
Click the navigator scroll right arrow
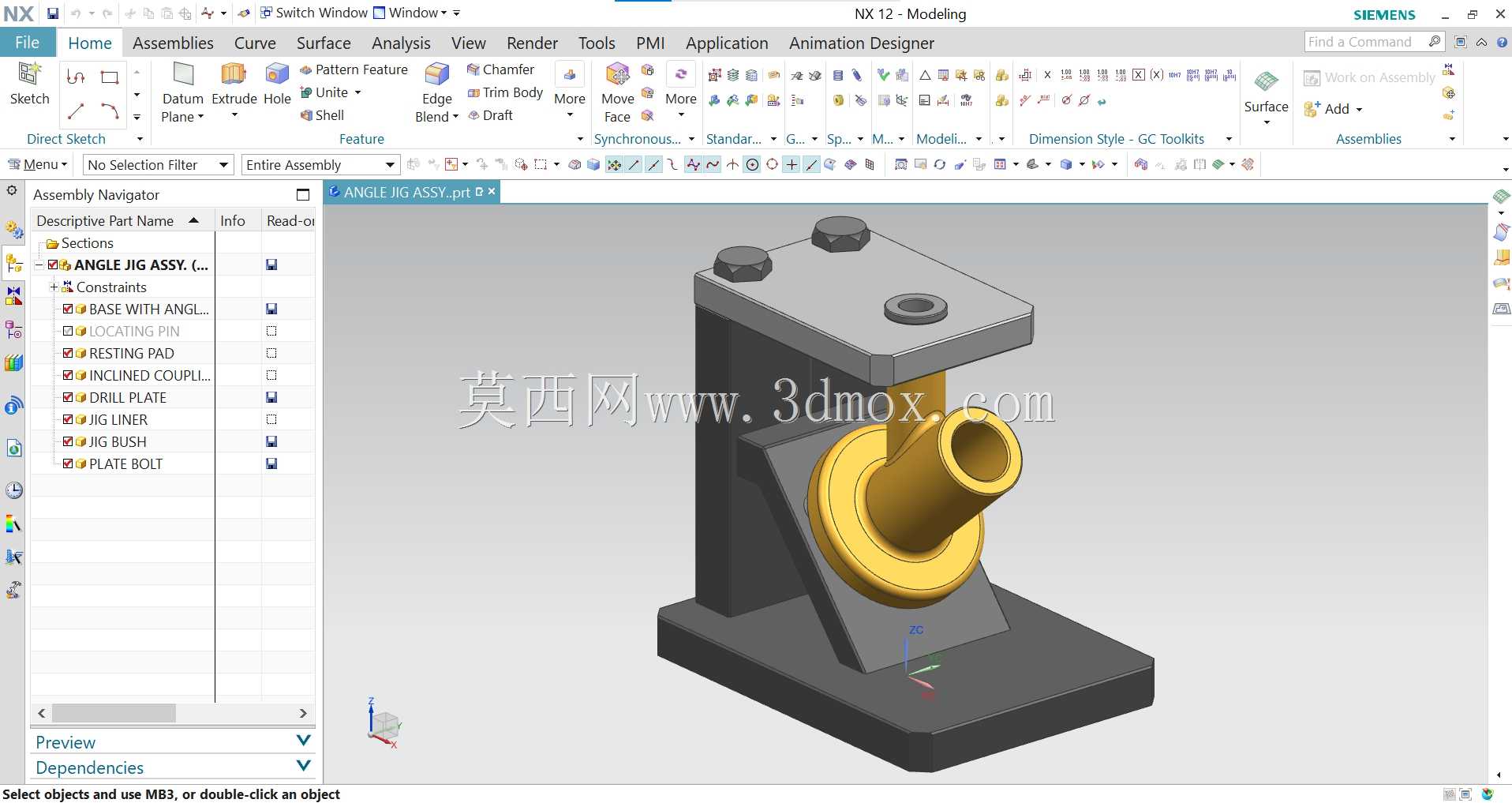click(x=303, y=713)
